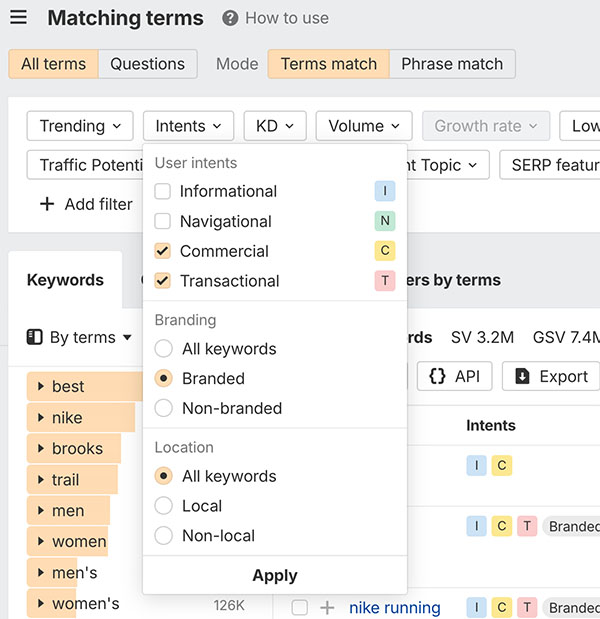Viewport: 600px width, 619px height.
Task: Open the nike running keyword link
Action: (x=395, y=608)
